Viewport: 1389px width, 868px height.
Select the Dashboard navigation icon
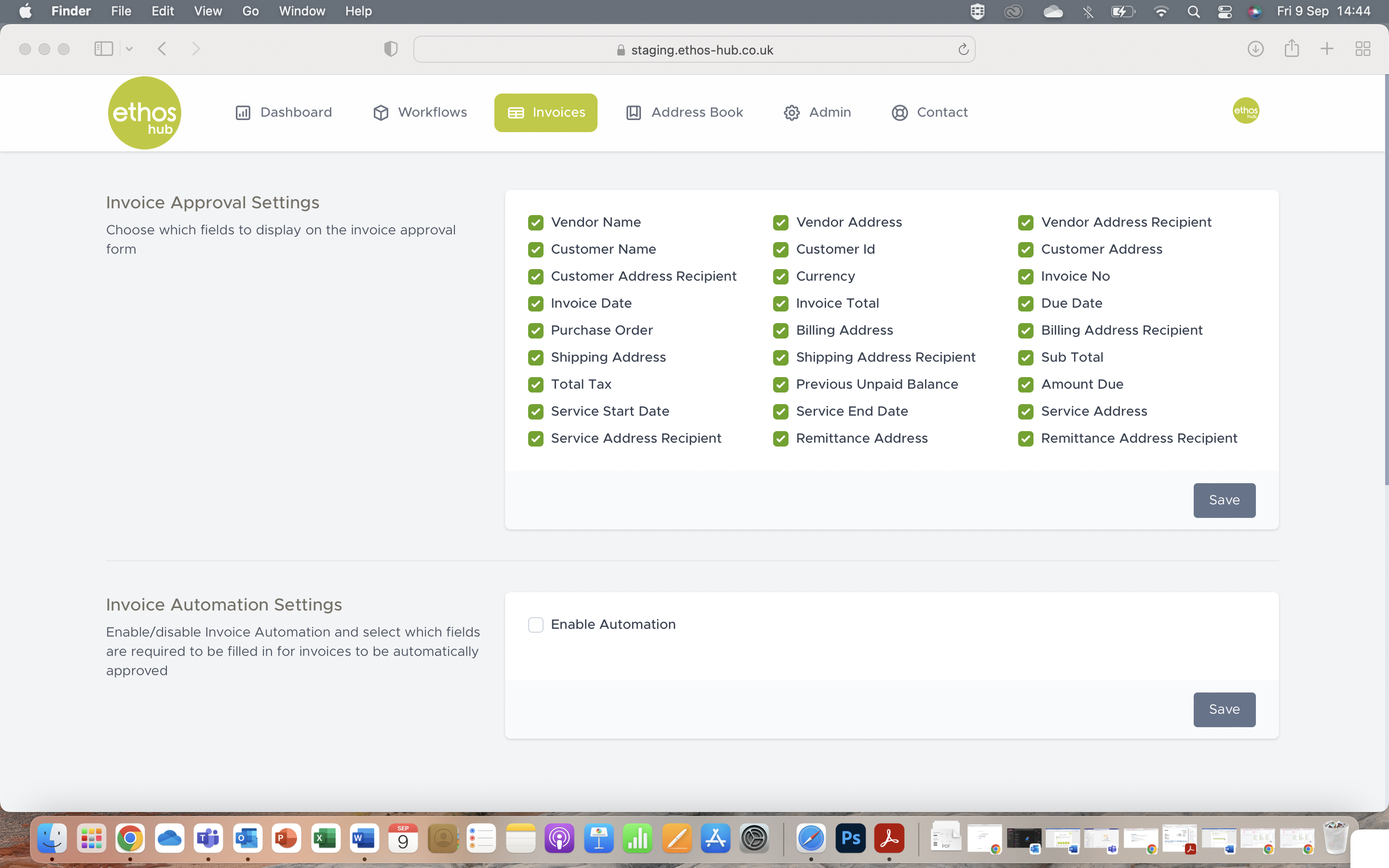pyautogui.click(x=243, y=112)
